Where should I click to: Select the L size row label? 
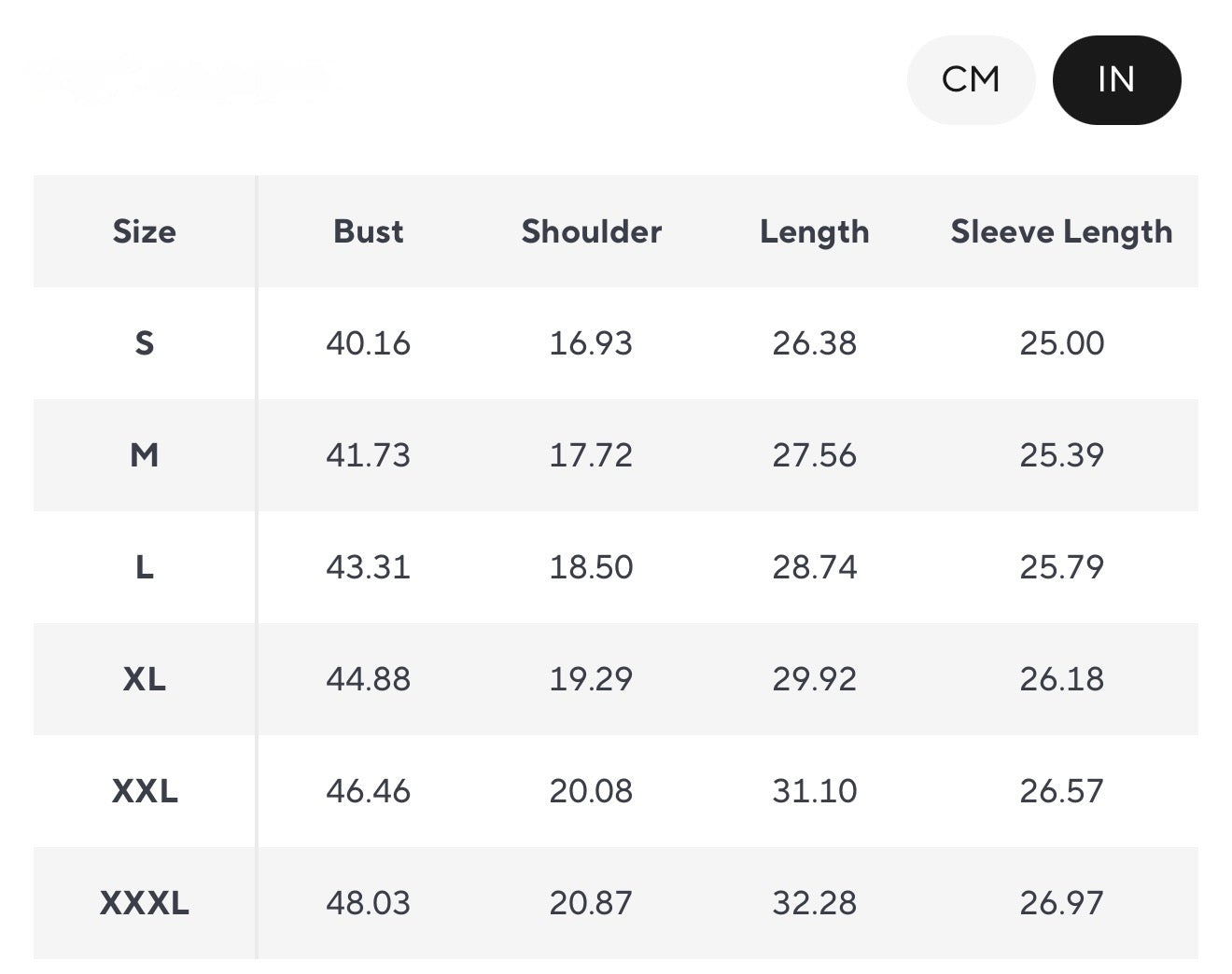145,567
